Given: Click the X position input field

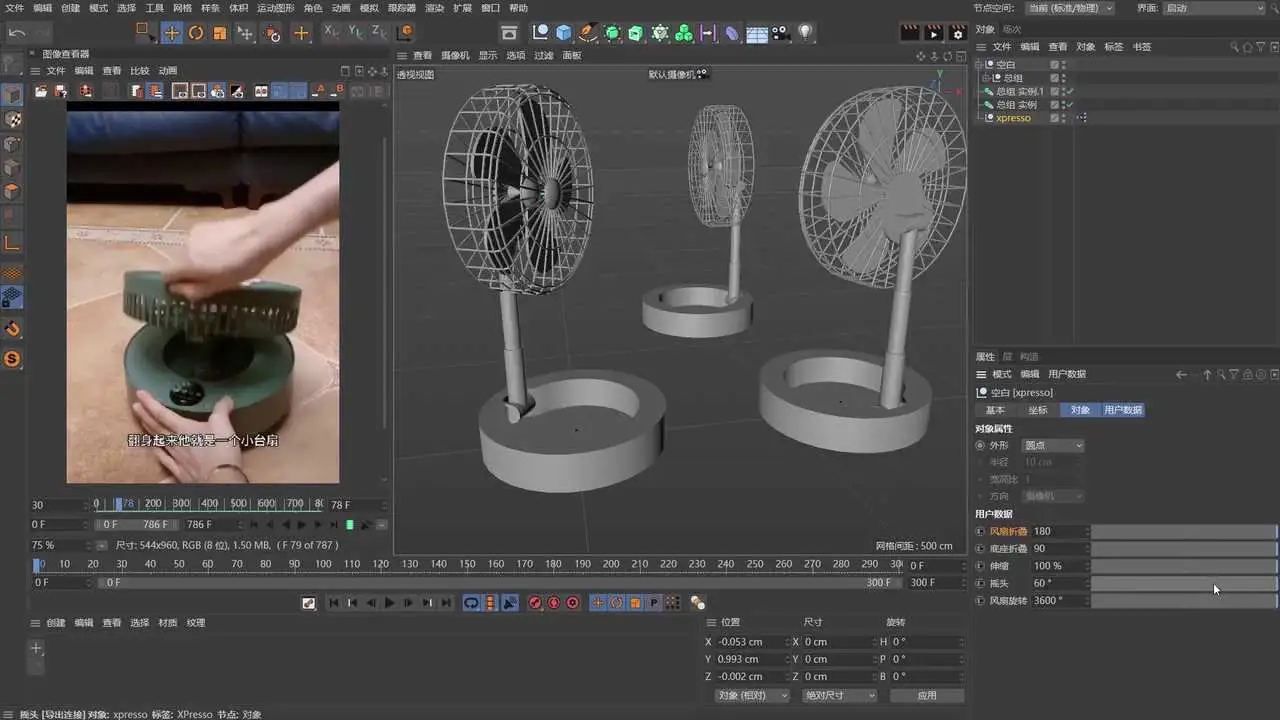Looking at the screenshot, I should (x=750, y=642).
